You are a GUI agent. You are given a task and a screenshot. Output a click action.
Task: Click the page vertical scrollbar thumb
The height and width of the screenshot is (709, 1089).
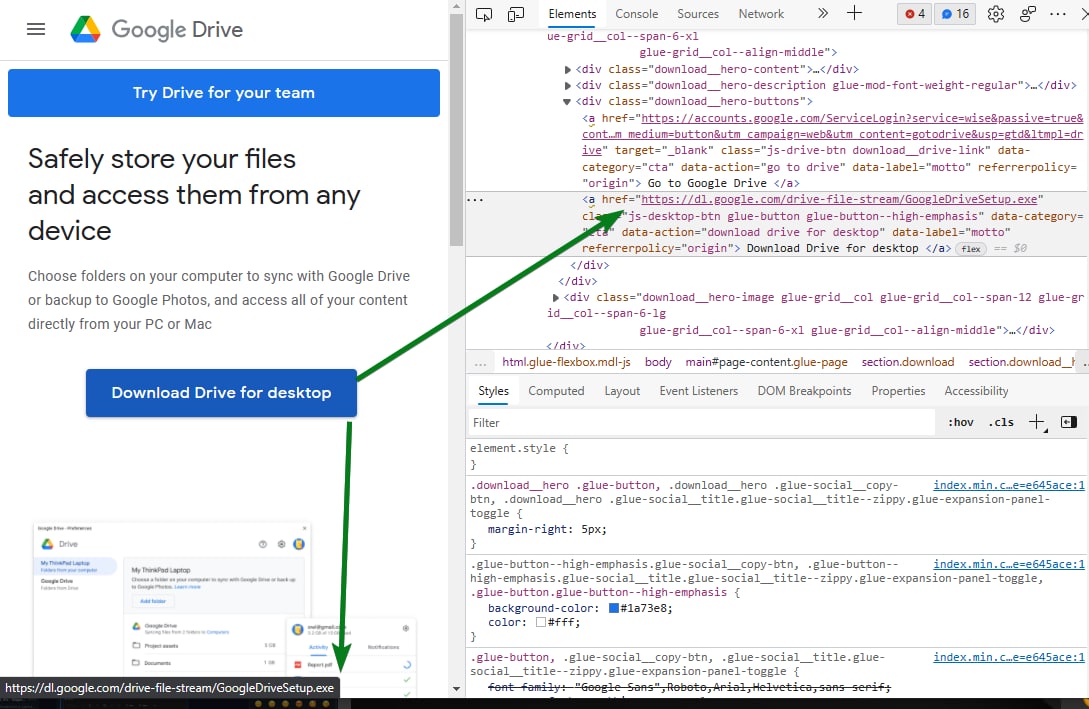[x=456, y=130]
